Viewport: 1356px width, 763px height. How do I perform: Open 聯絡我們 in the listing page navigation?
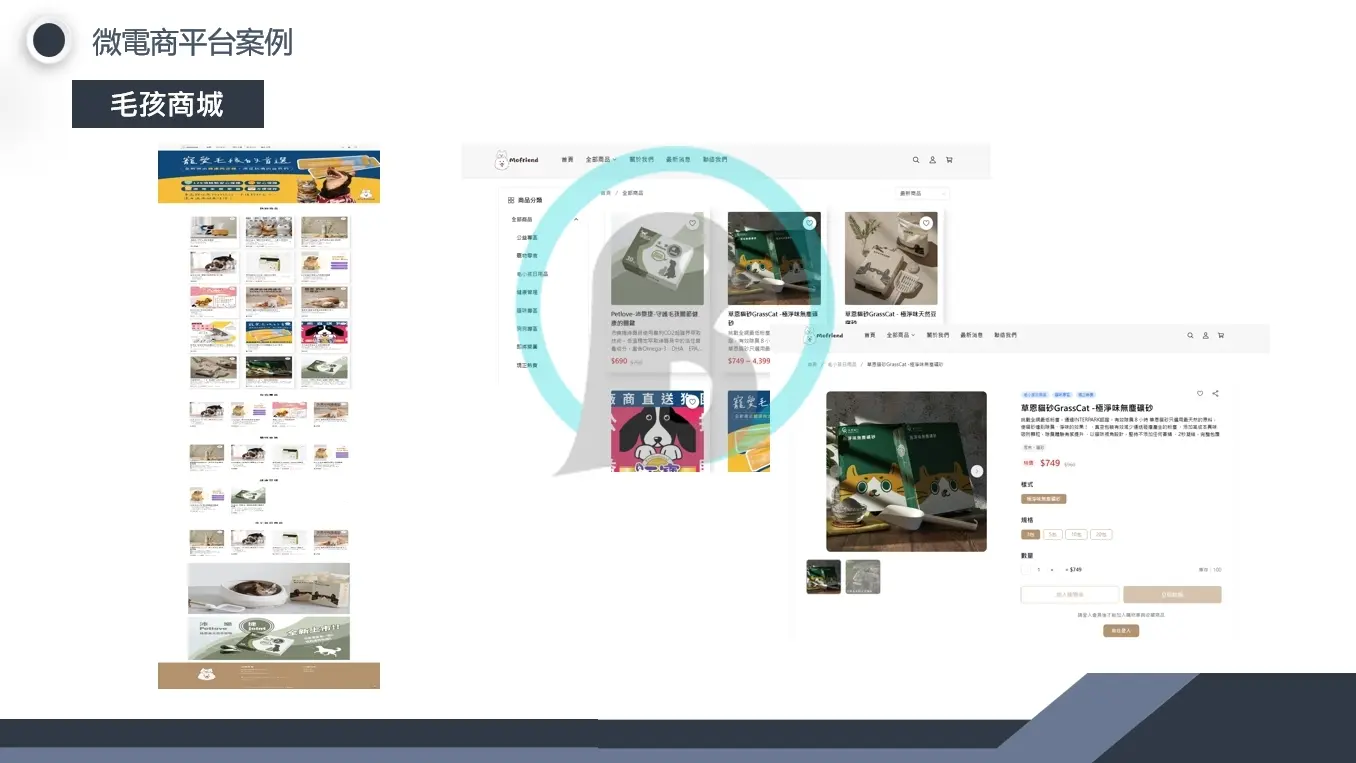[715, 160]
